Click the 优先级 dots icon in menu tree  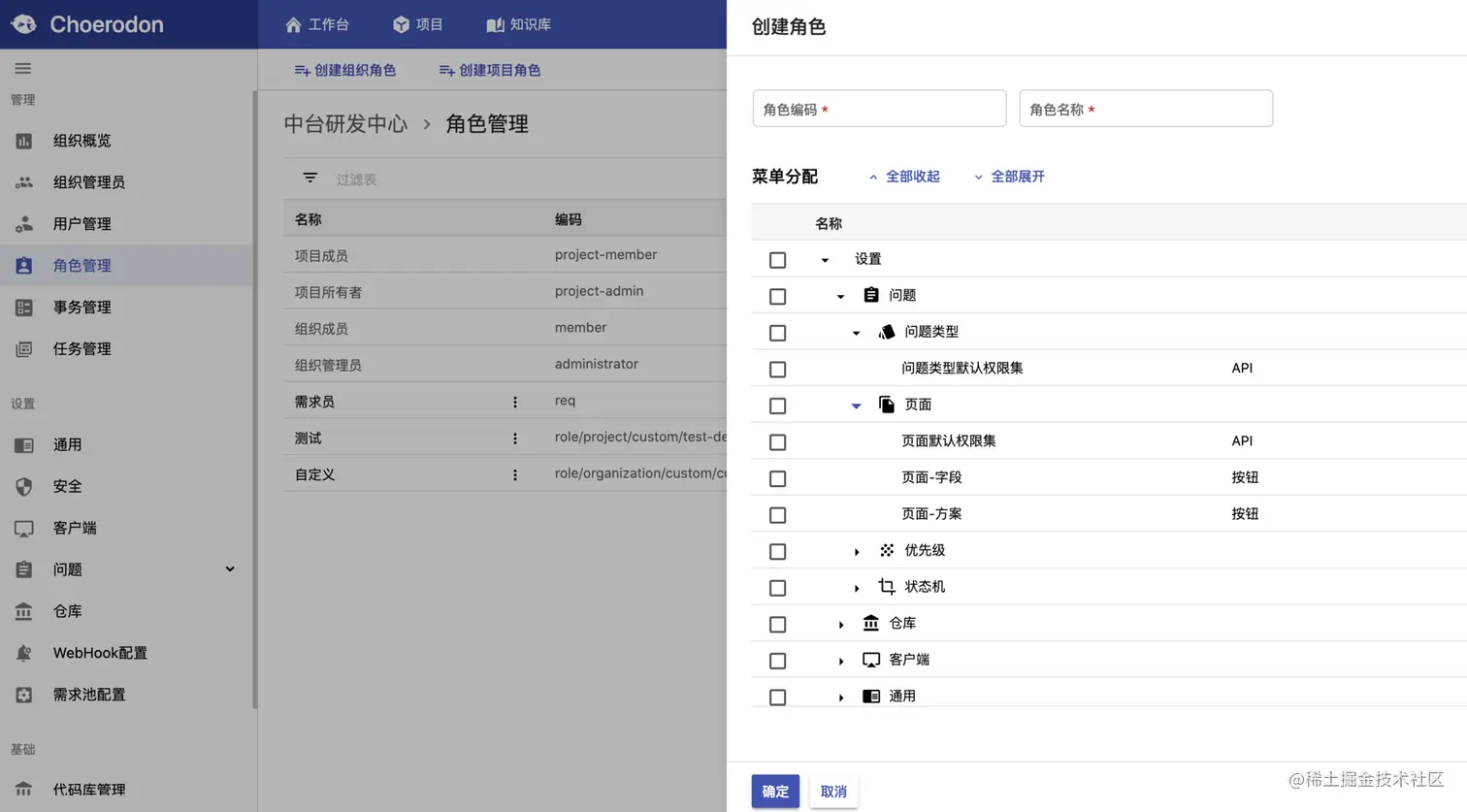click(x=887, y=550)
